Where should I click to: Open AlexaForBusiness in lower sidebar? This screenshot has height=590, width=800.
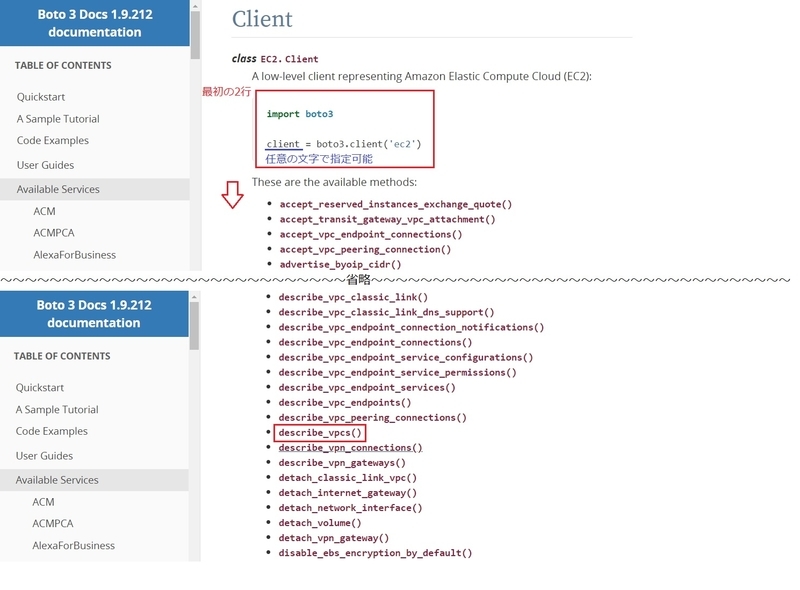(x=73, y=546)
